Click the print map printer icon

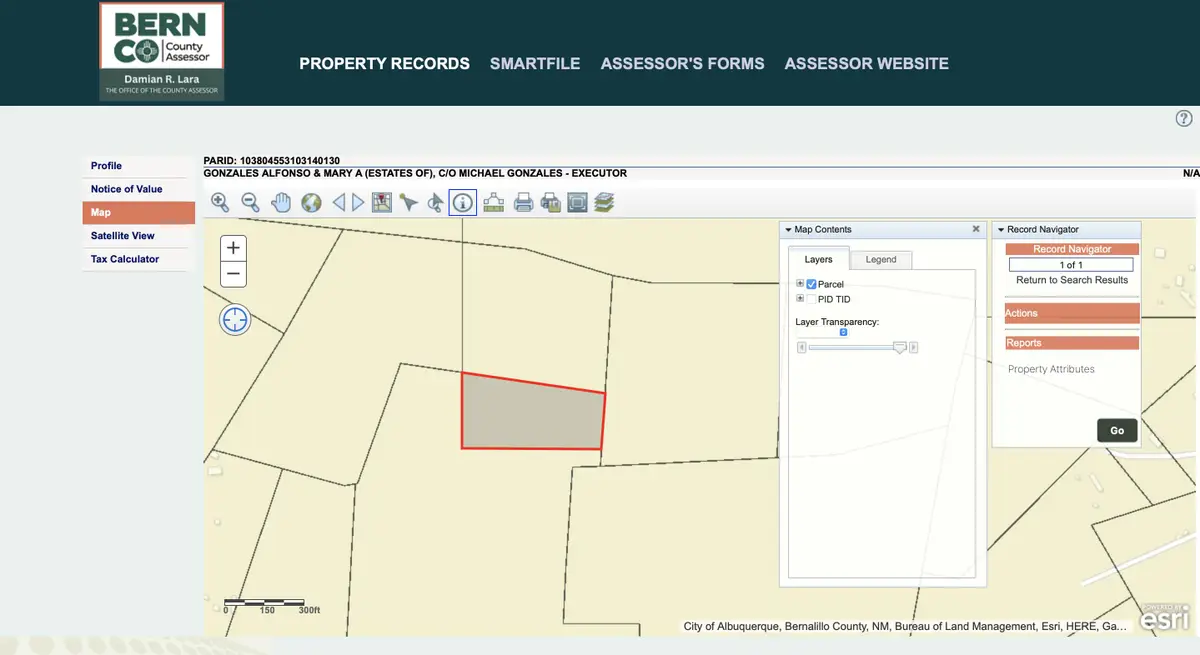(523, 203)
